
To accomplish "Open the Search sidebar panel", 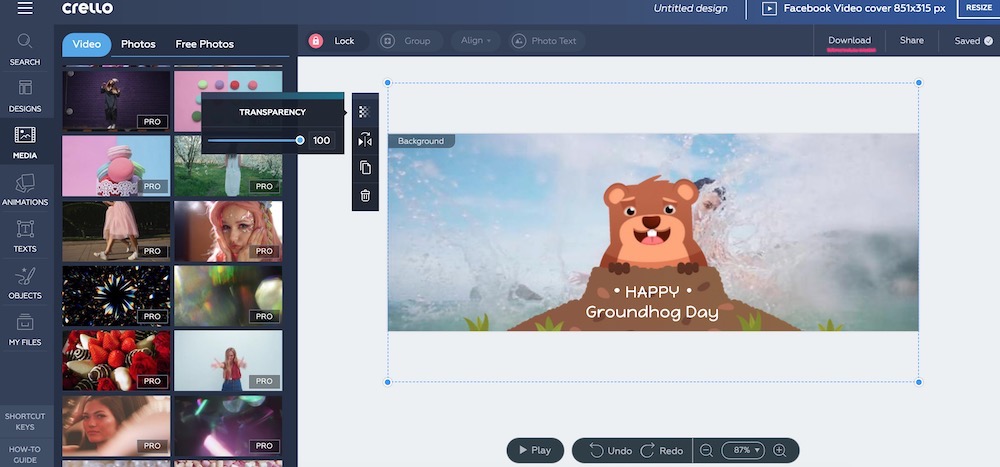I will pyautogui.click(x=25, y=50).
